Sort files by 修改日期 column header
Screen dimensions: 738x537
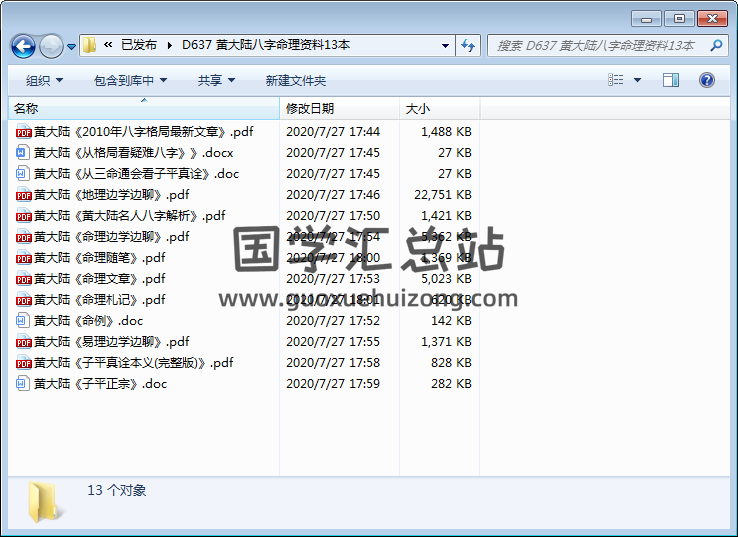(x=310, y=108)
